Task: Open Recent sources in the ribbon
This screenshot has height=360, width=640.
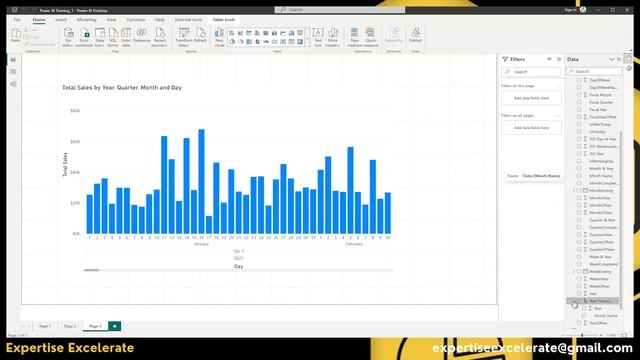Action: click(x=160, y=37)
